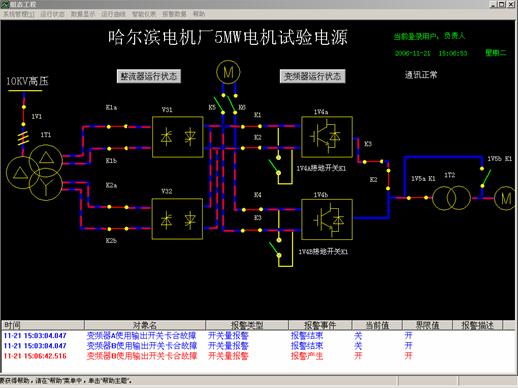The height and width of the screenshot is (388, 518).
Task: Click the 整流器运行状态 button
Action: (149, 76)
